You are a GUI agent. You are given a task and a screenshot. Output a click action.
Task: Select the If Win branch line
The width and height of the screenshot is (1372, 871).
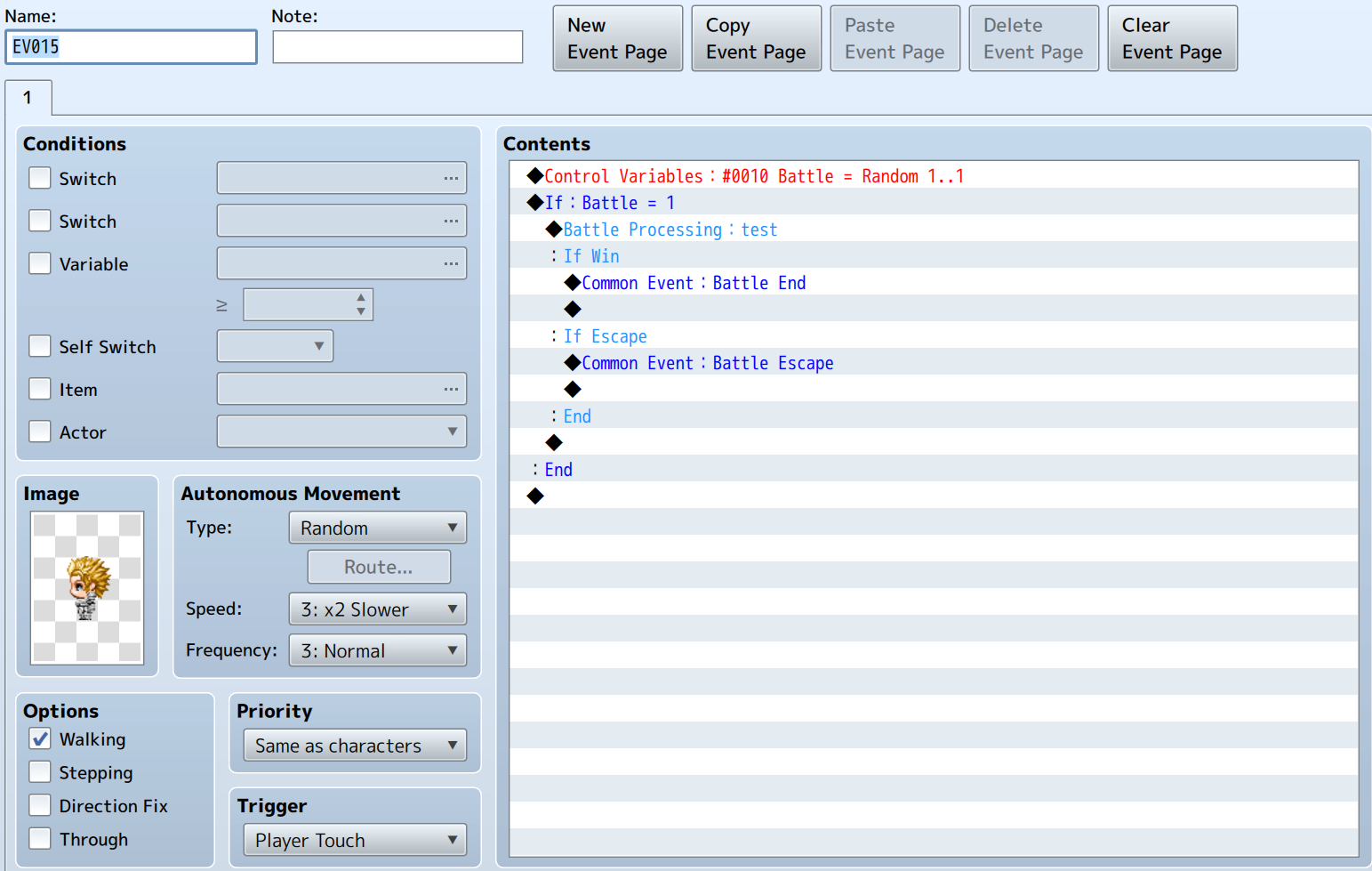tap(934, 255)
